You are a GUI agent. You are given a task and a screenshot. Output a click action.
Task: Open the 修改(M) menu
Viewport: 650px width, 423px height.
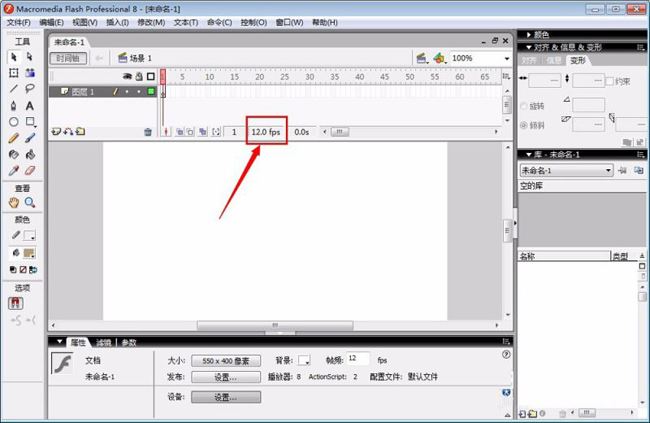151,22
